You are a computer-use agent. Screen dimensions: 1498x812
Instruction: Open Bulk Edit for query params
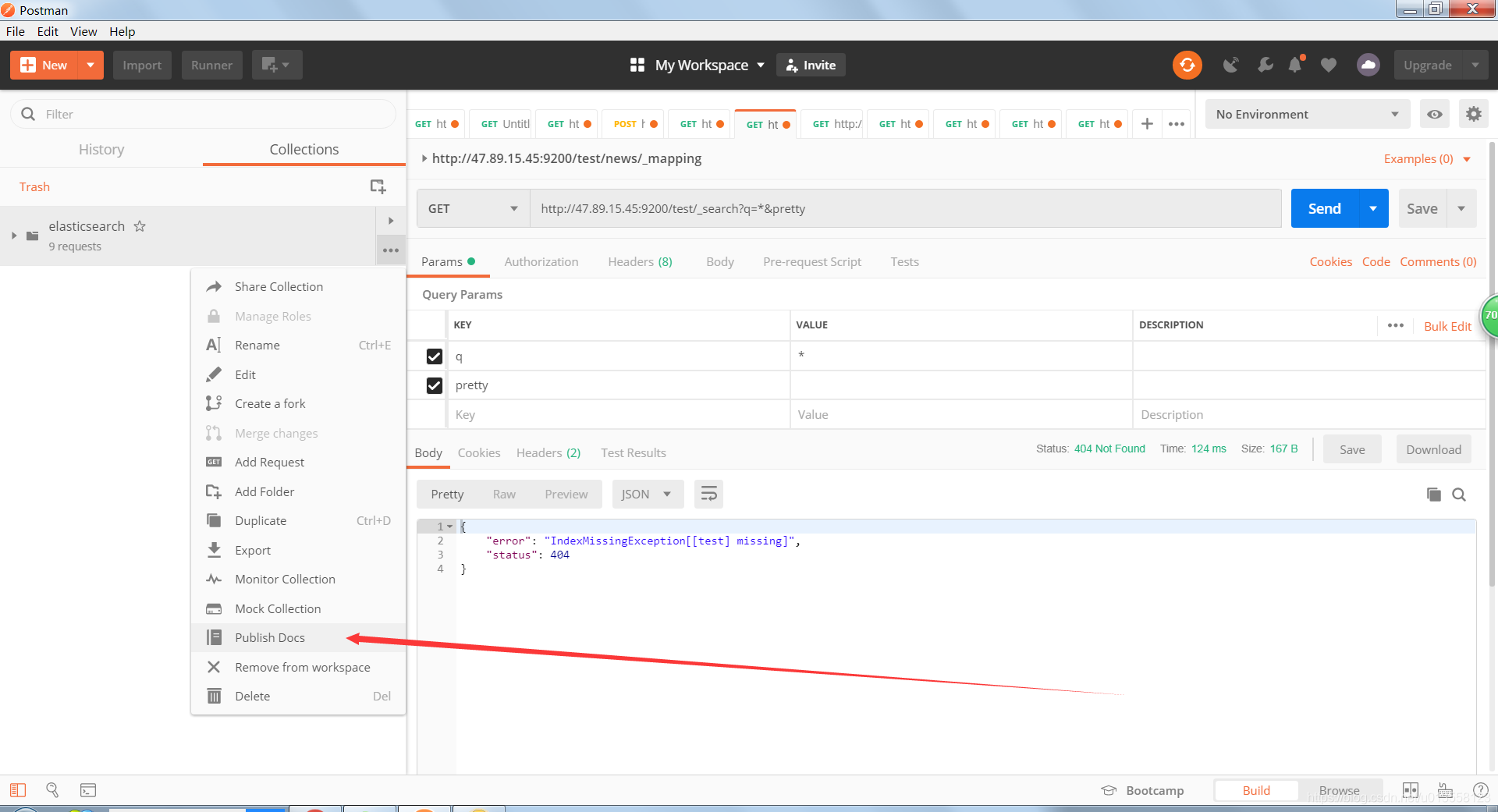point(1447,326)
